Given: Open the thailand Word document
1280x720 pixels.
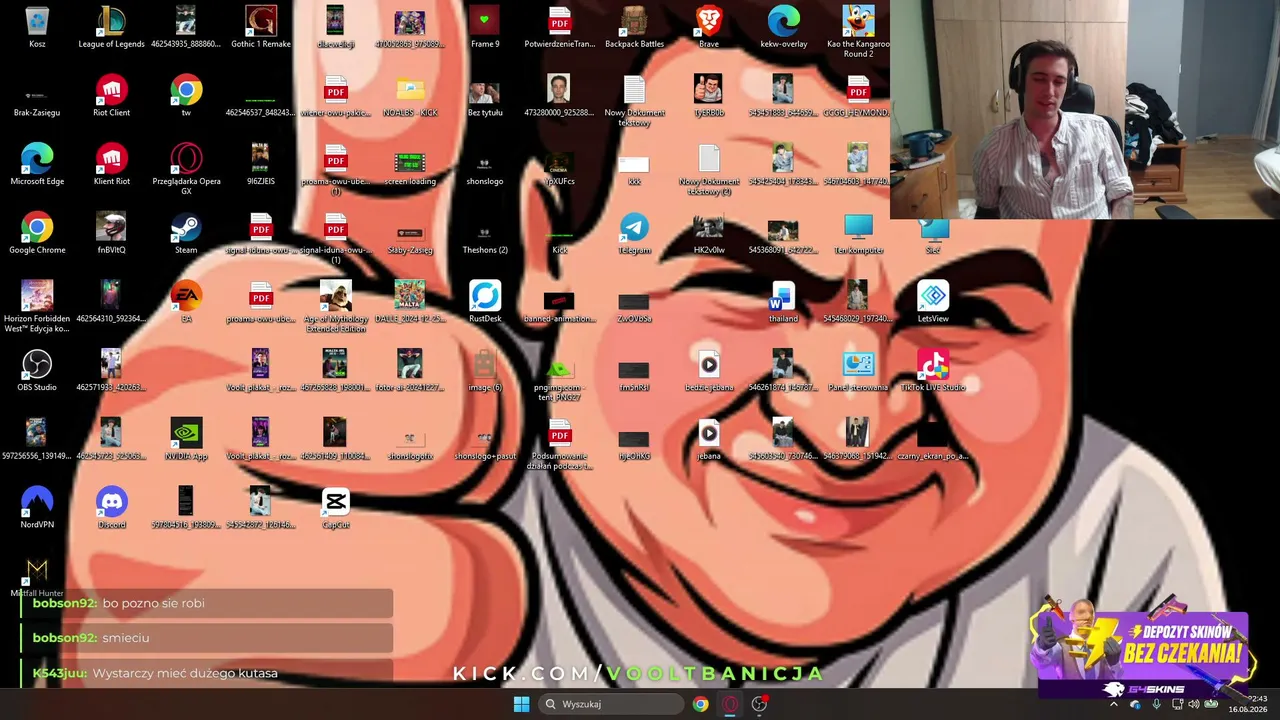Looking at the screenshot, I should (783, 303).
